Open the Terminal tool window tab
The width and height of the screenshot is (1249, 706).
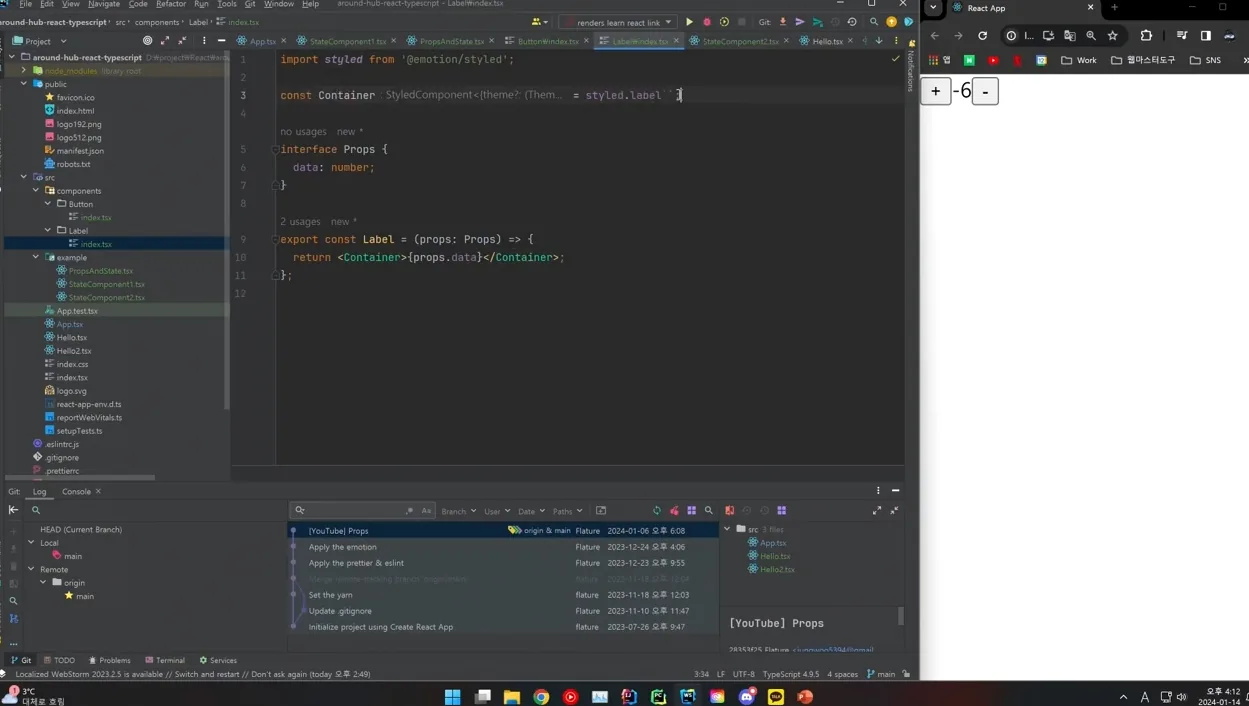[x=165, y=660]
